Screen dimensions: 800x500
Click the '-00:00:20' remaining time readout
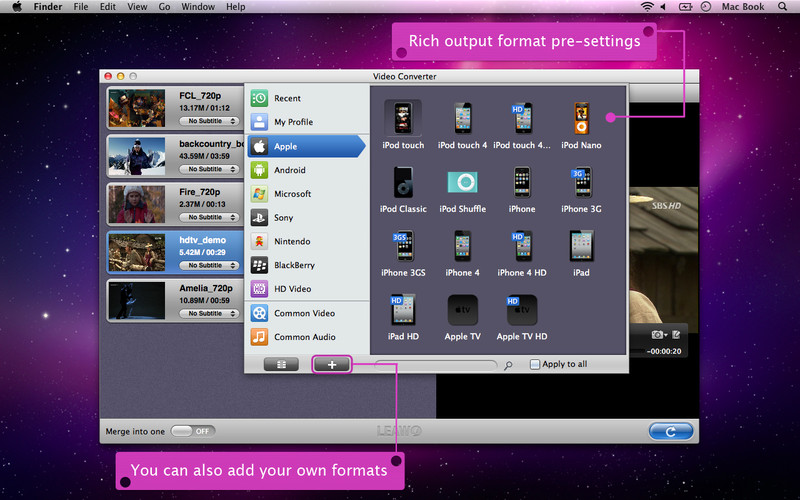664,351
